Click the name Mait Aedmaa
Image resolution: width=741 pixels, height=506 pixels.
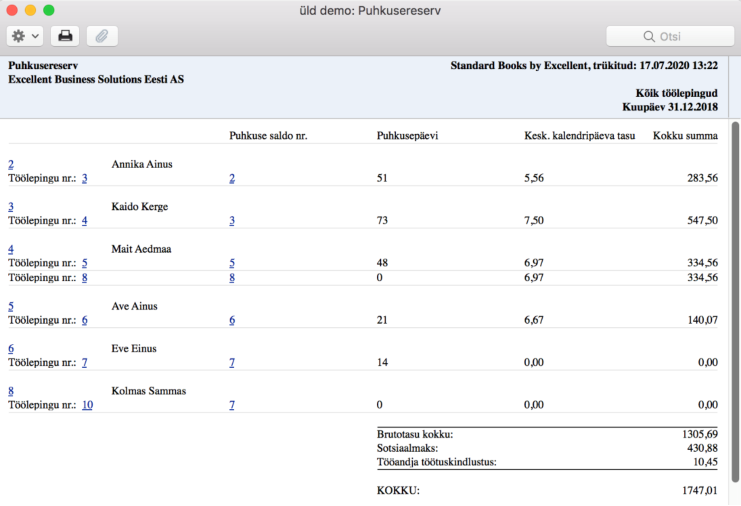(141, 249)
